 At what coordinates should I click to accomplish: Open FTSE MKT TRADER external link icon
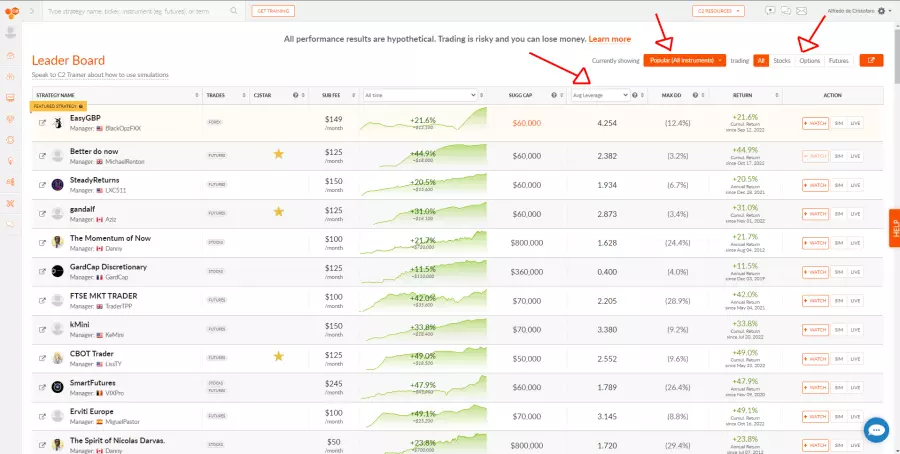[42, 300]
